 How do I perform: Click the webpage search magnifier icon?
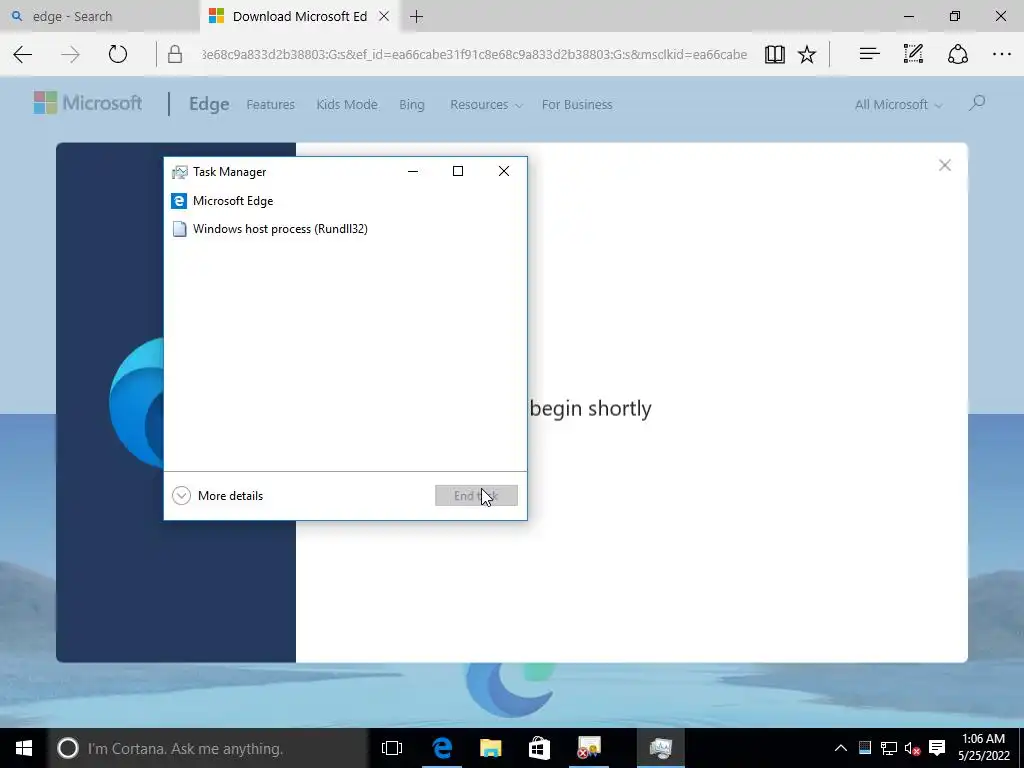[x=977, y=103]
